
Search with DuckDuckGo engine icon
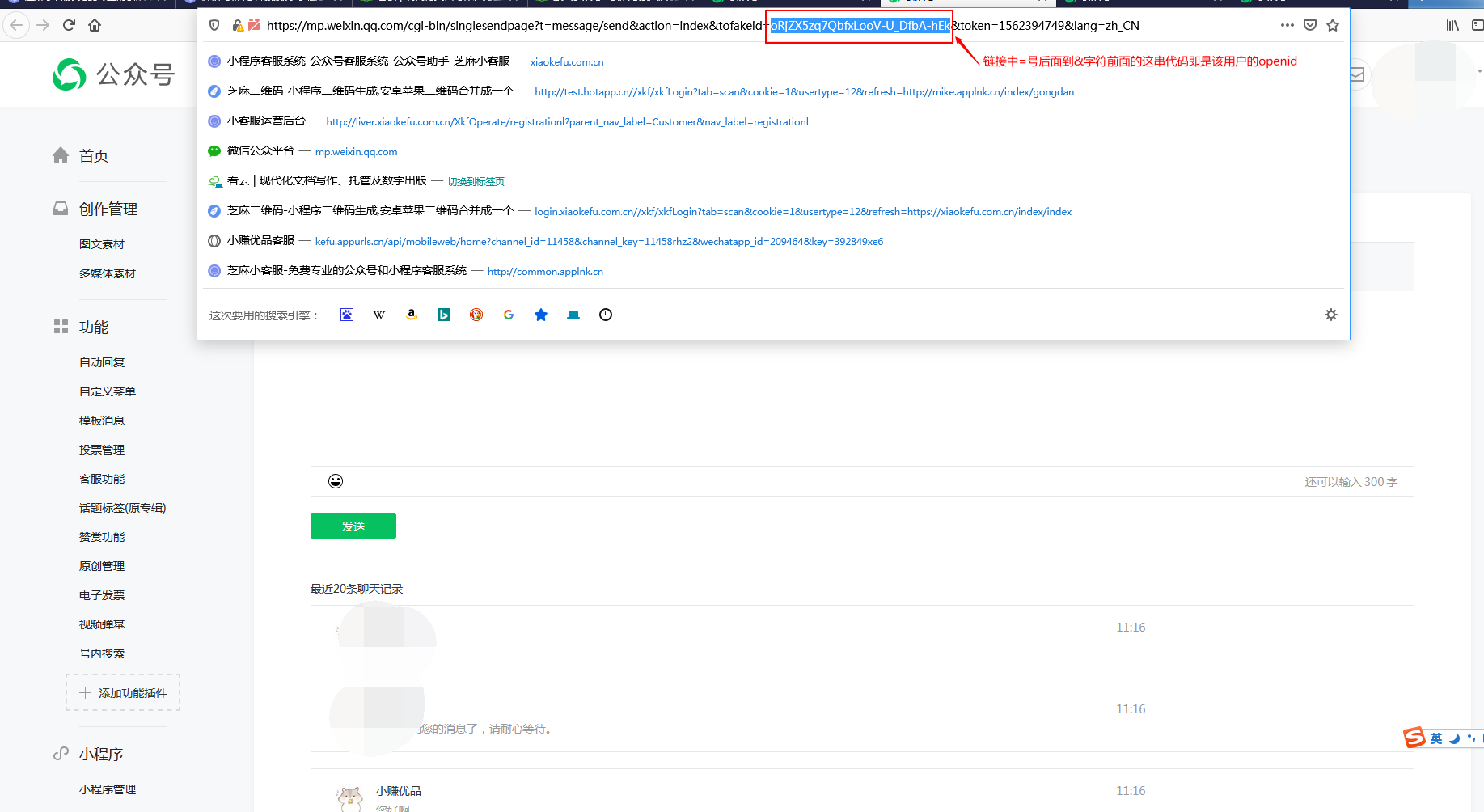pos(476,315)
